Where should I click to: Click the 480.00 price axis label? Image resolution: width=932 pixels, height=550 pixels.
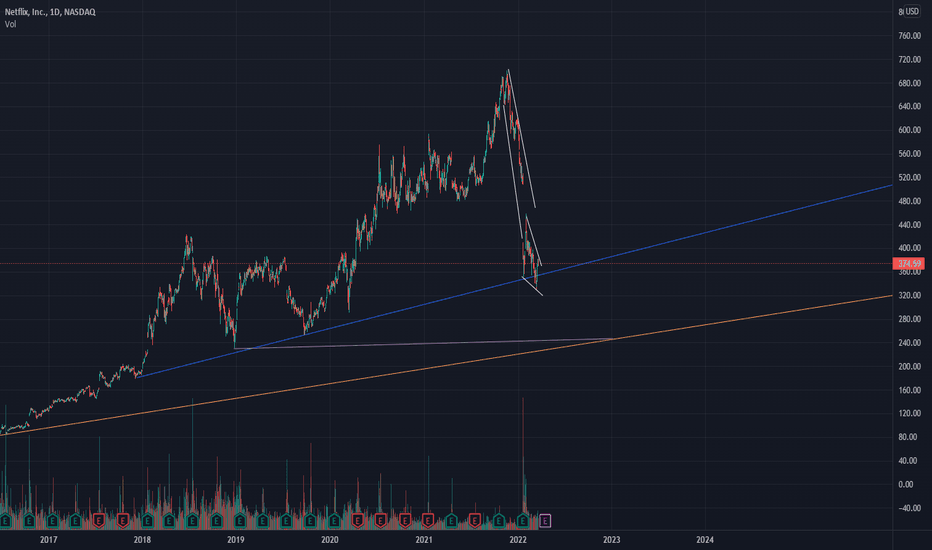909,202
